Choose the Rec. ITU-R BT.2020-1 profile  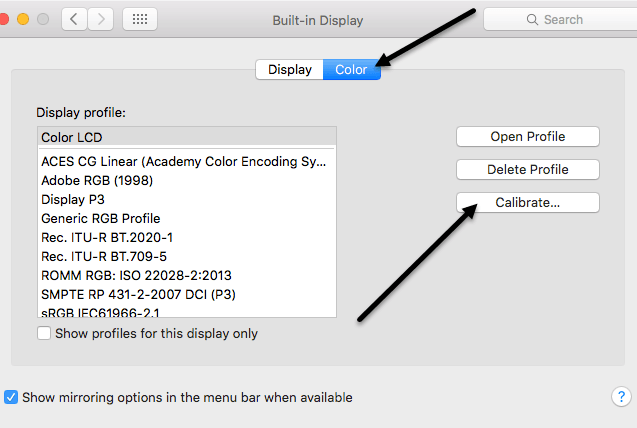(x=186, y=237)
